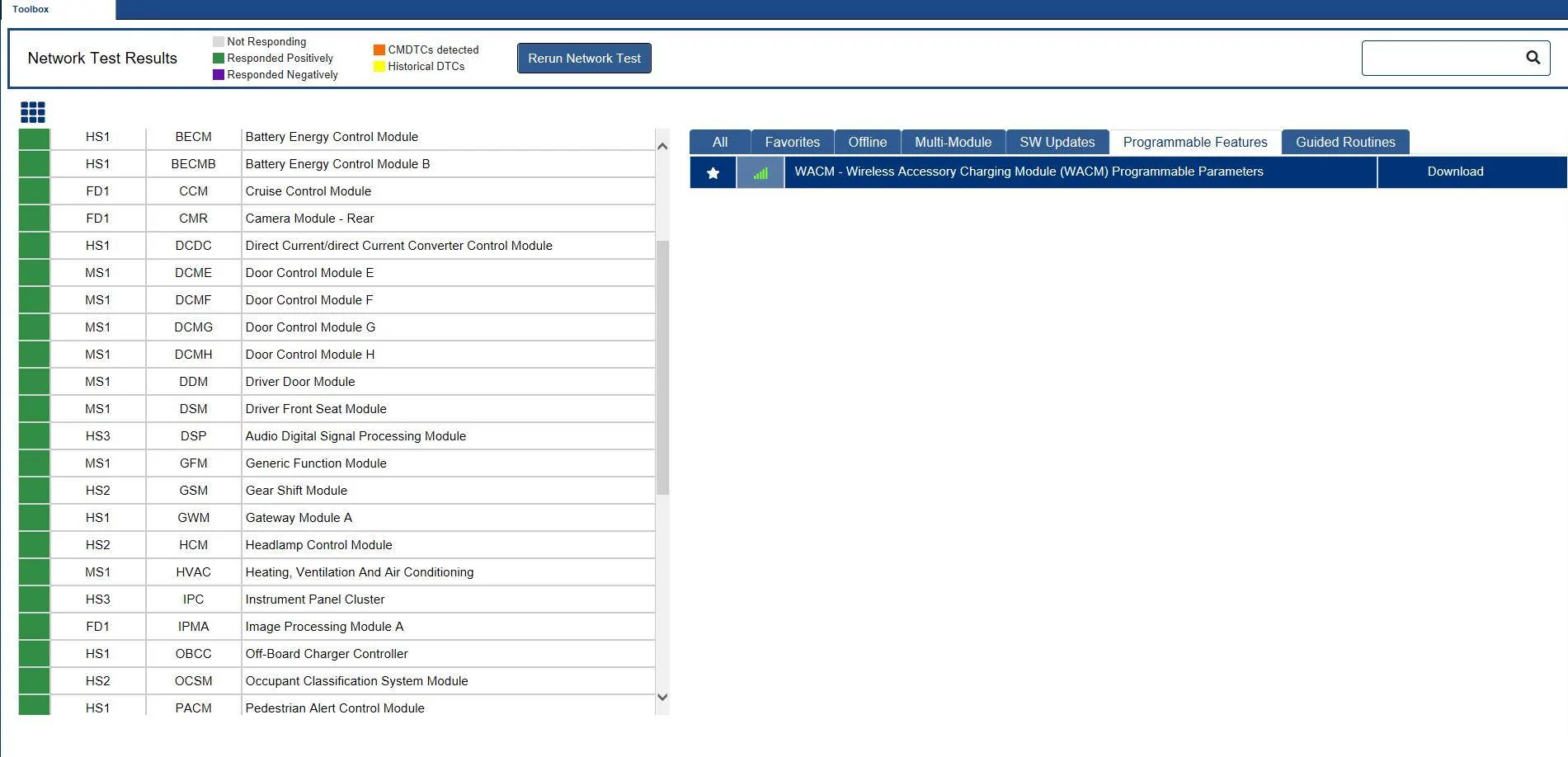This screenshot has height=757, width=1568.
Task: Click Download for WACM Programmable Parameters
Action: tap(1471, 172)
